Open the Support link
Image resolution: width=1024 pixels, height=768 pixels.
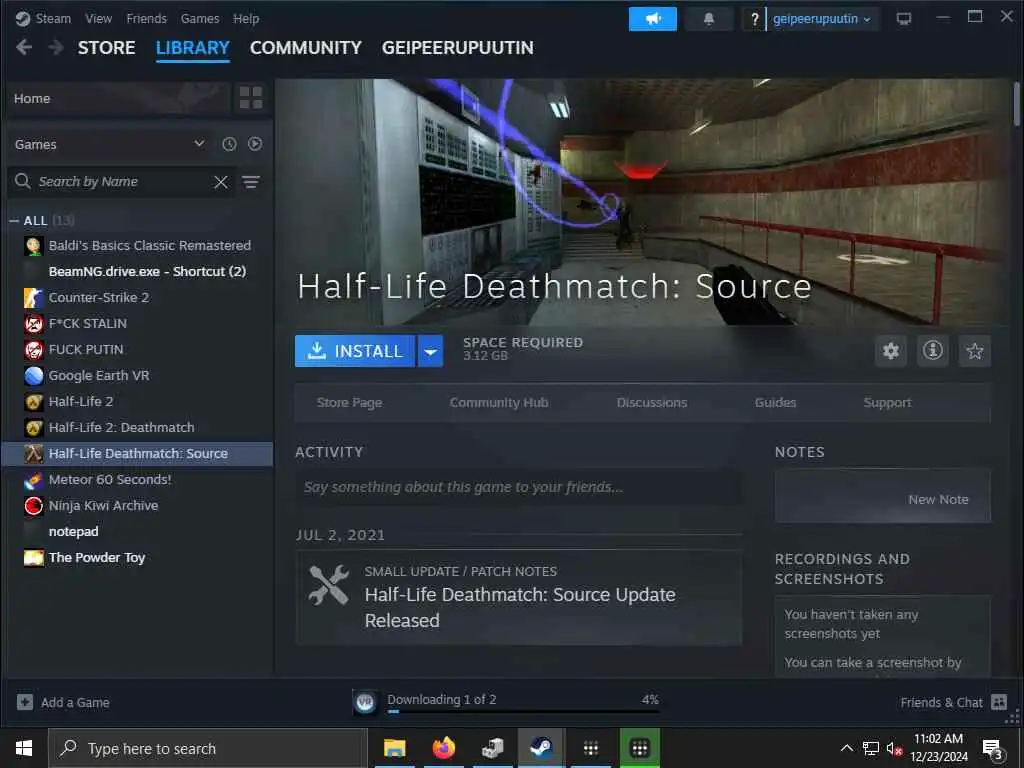pos(887,402)
